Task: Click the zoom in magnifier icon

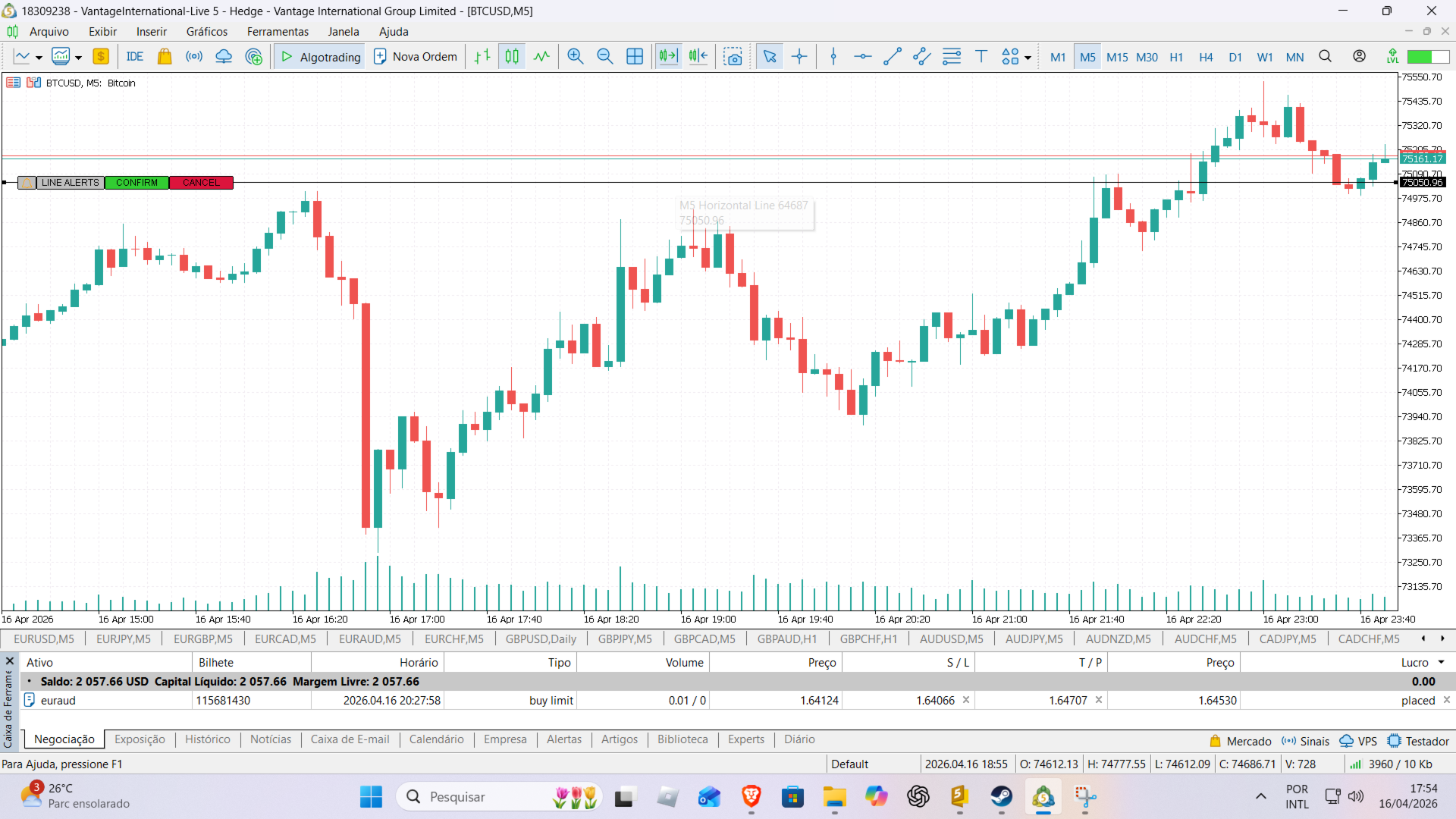Action: pyautogui.click(x=575, y=57)
